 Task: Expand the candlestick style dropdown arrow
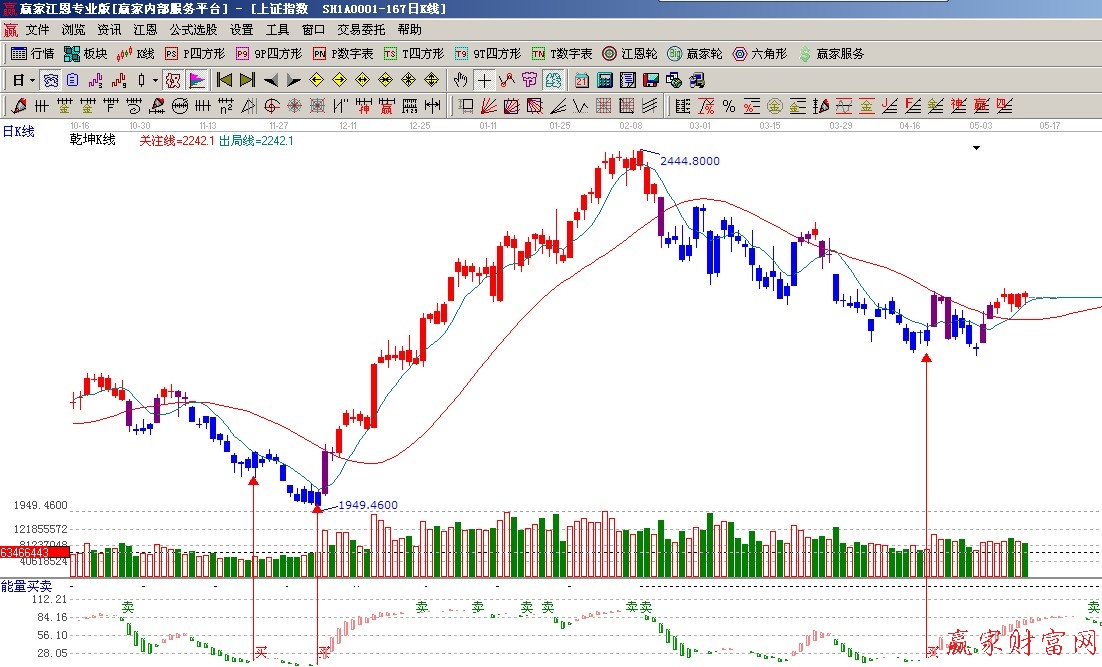(x=155, y=80)
